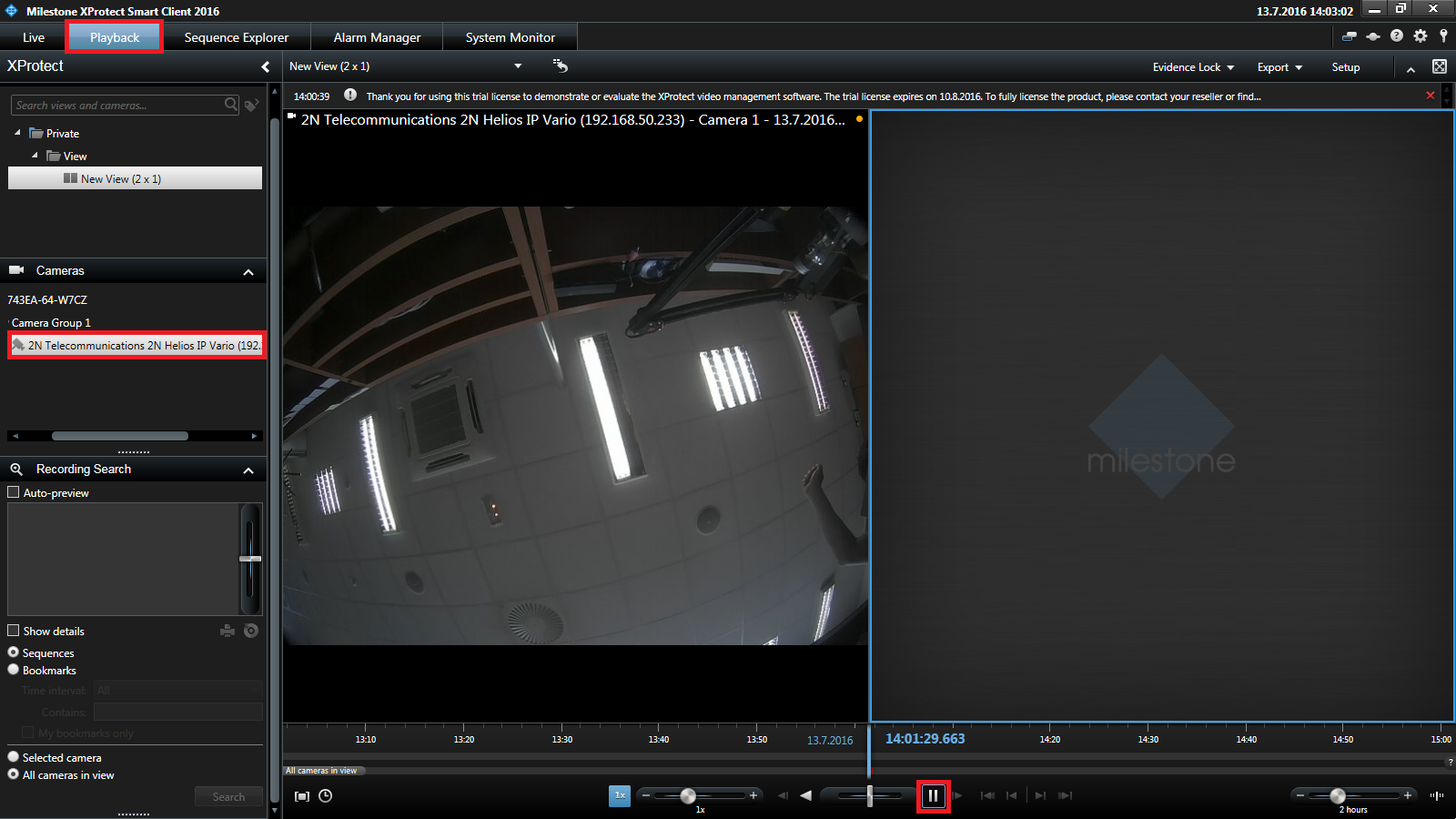Image resolution: width=1456 pixels, height=819 pixels.
Task: Pause playback with the pause button
Action: 933,796
